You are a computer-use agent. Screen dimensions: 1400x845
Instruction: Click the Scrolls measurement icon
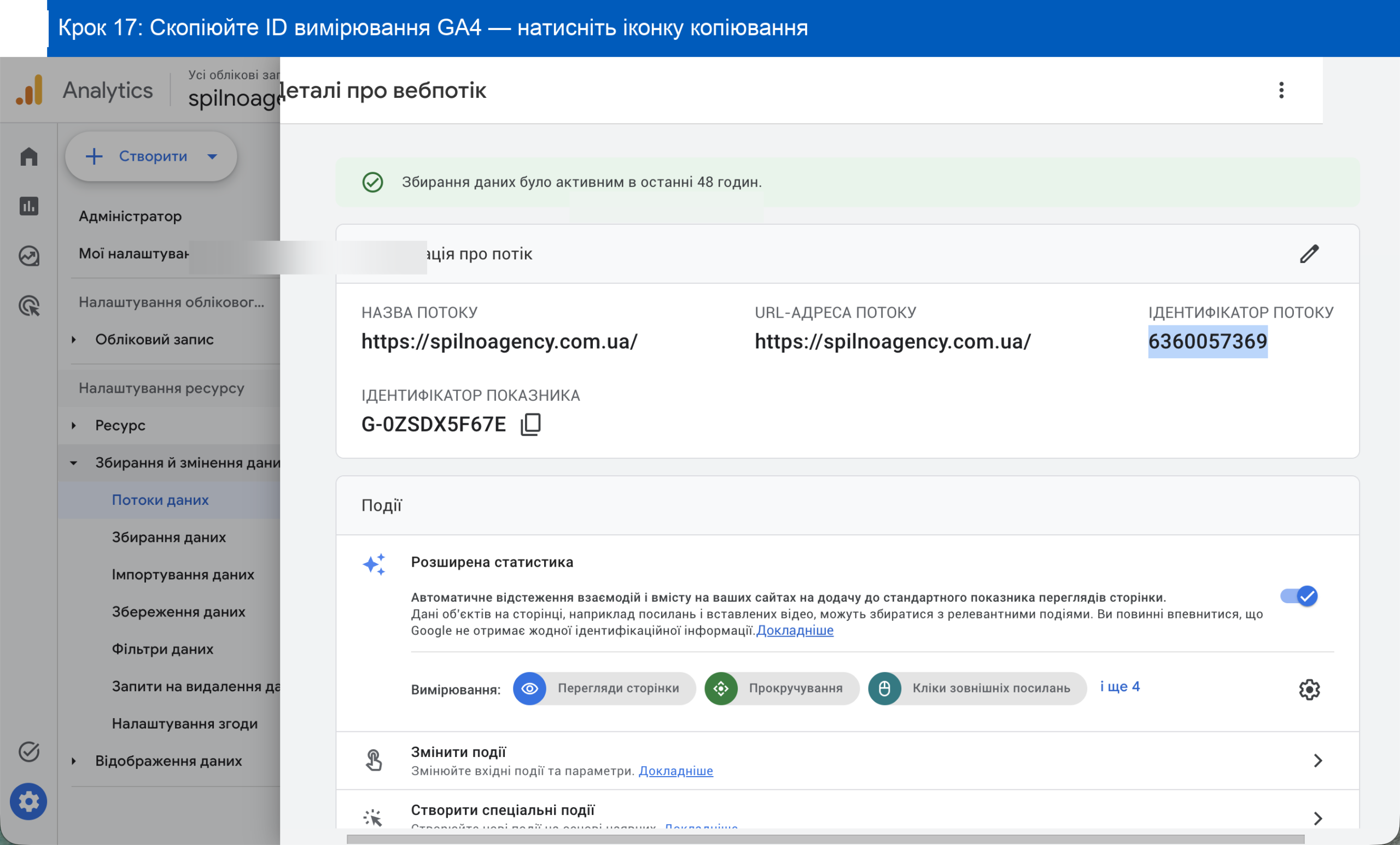coord(721,689)
